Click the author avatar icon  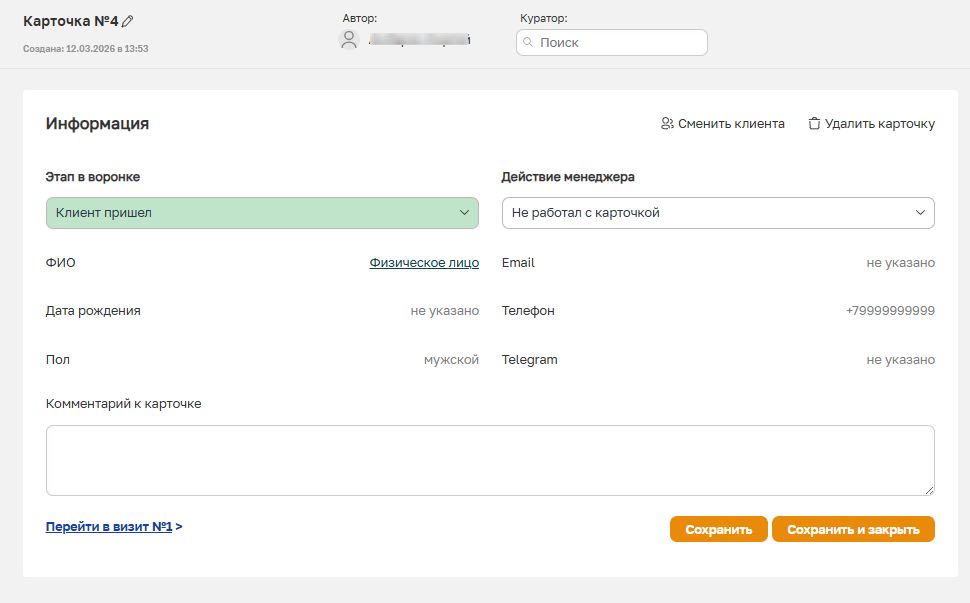pos(349,40)
